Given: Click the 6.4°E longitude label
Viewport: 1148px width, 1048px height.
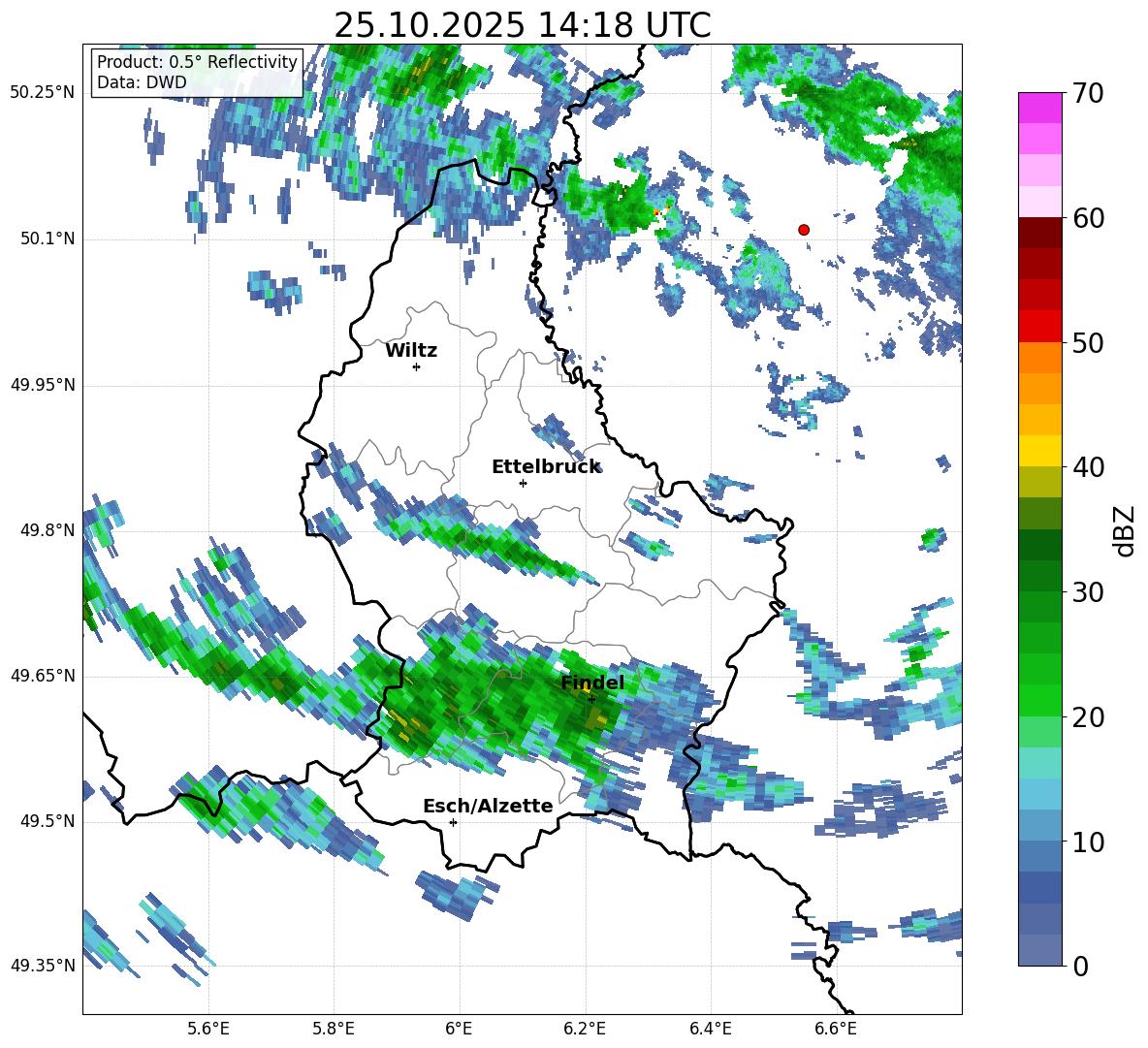Looking at the screenshot, I should click(710, 1029).
